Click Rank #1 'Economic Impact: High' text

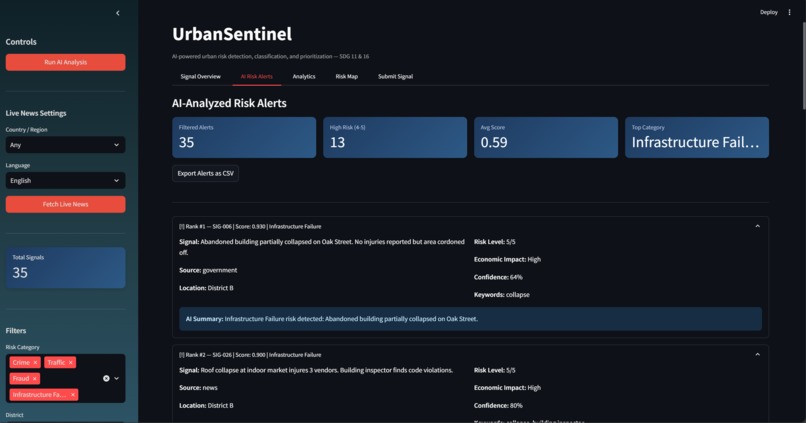[507, 260]
